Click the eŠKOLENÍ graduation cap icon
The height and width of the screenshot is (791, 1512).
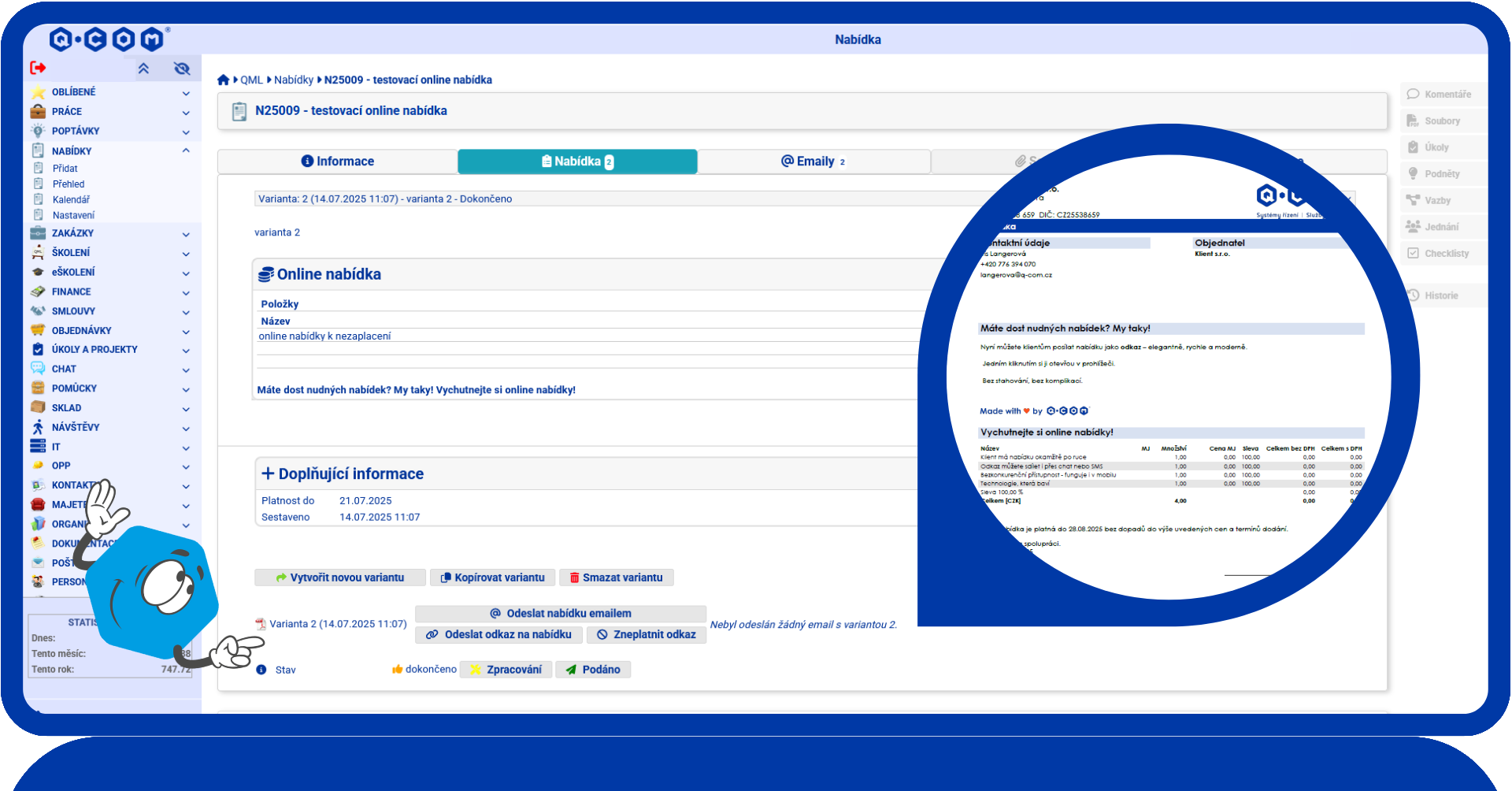(x=38, y=272)
